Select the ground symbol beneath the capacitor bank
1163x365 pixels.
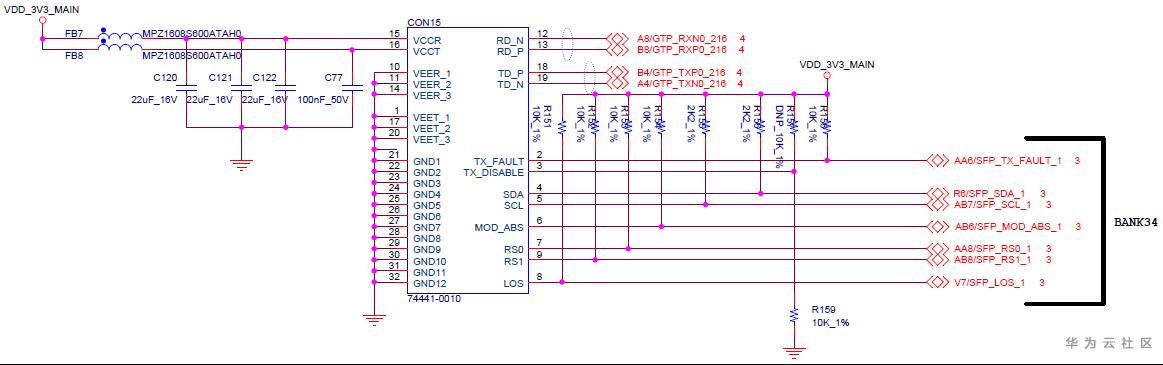click(241, 165)
